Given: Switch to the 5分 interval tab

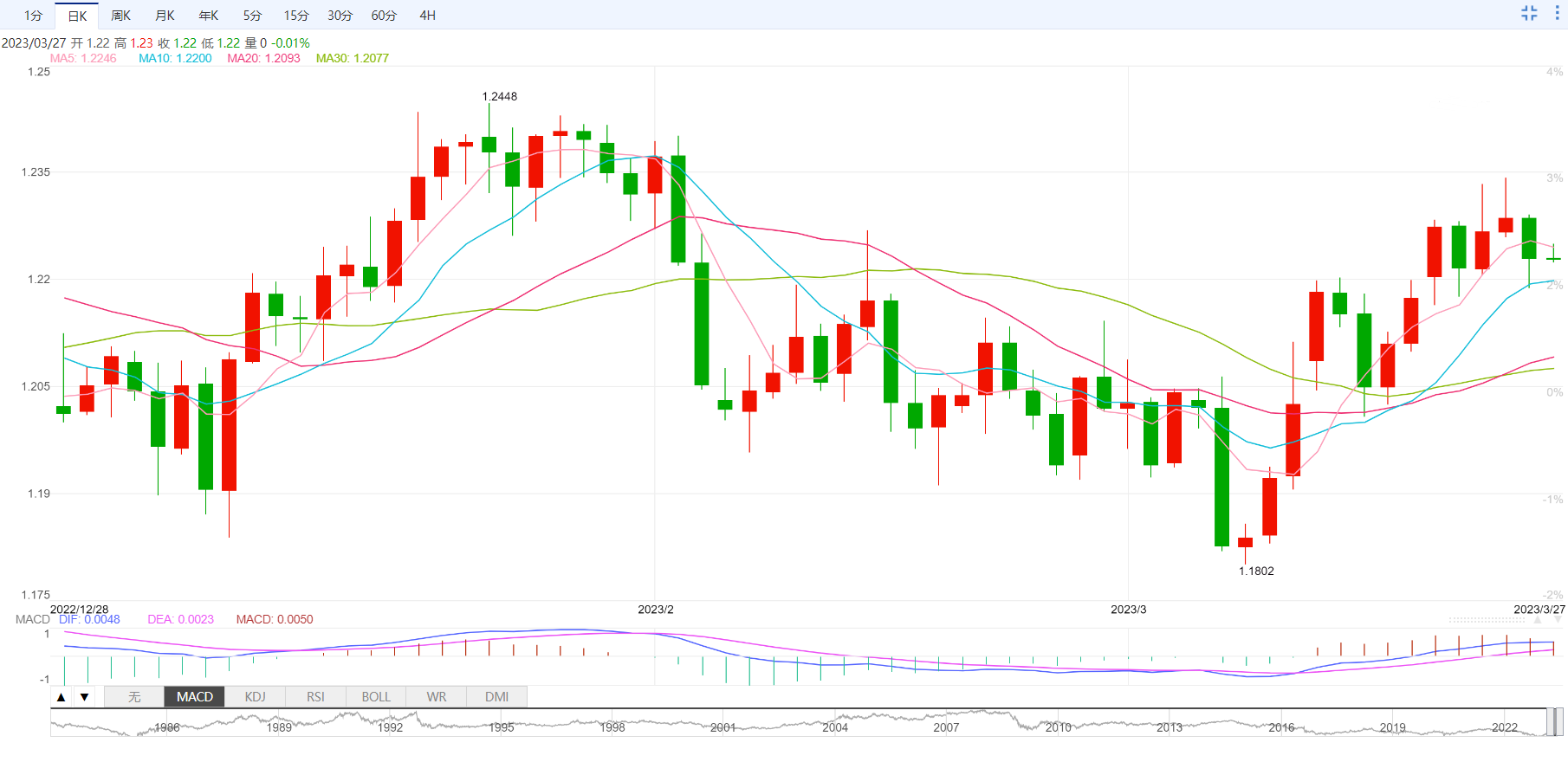Looking at the screenshot, I should (x=252, y=16).
